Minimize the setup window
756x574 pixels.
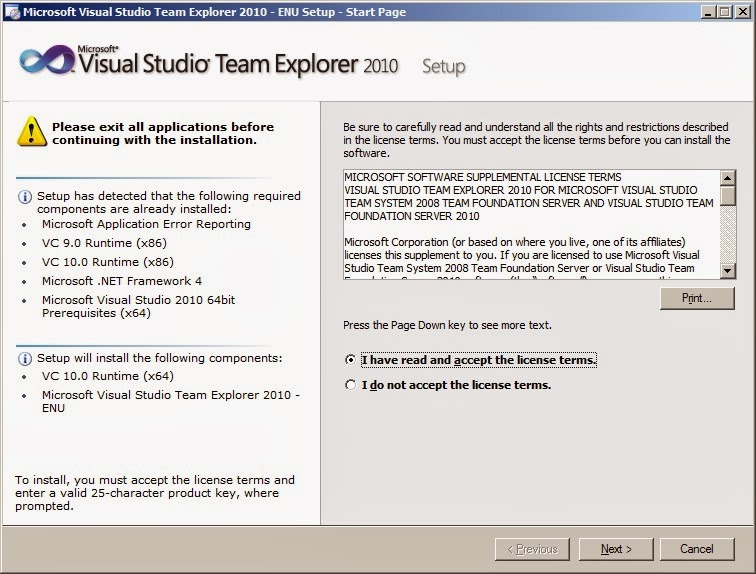tap(708, 12)
